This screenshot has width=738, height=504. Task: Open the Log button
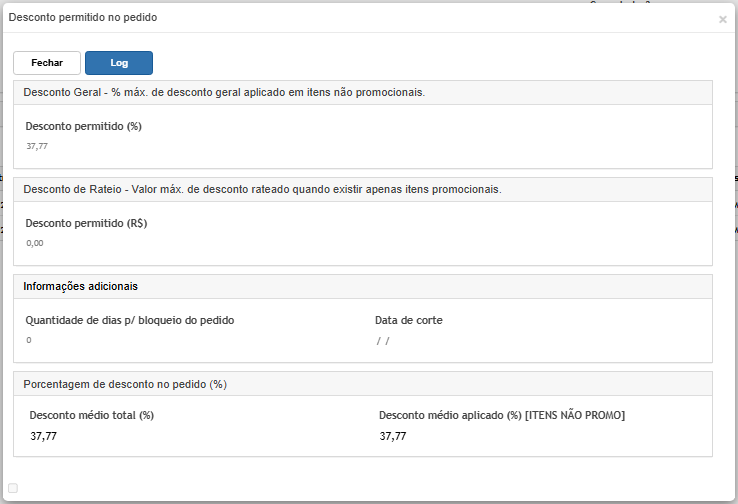point(119,63)
